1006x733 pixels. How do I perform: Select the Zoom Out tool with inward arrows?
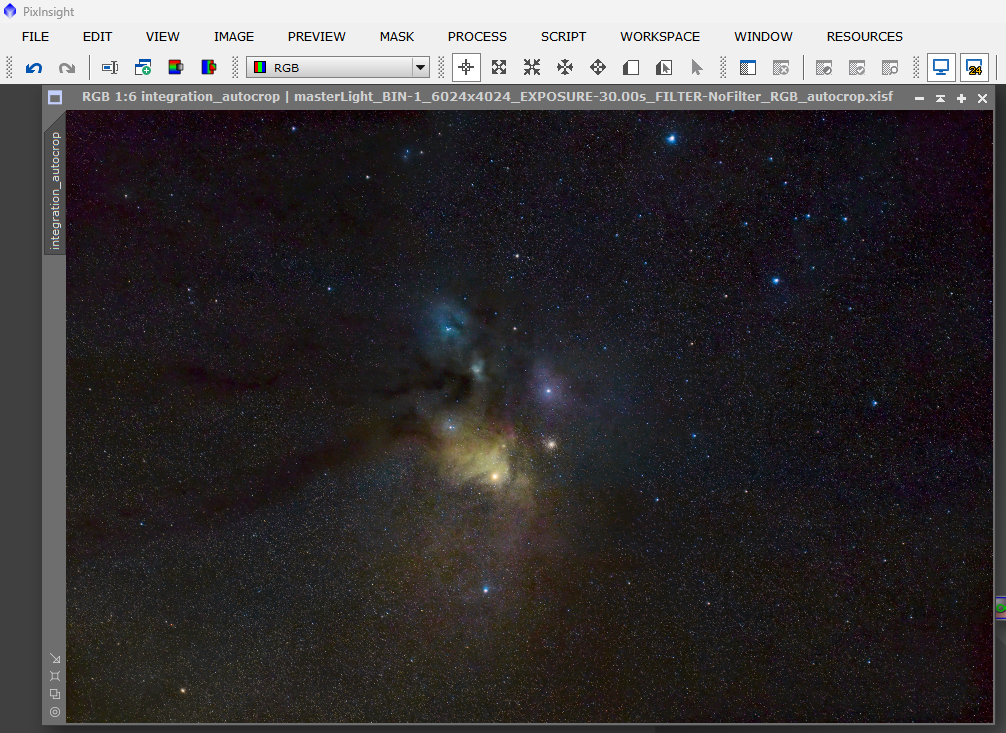pyautogui.click(x=532, y=67)
